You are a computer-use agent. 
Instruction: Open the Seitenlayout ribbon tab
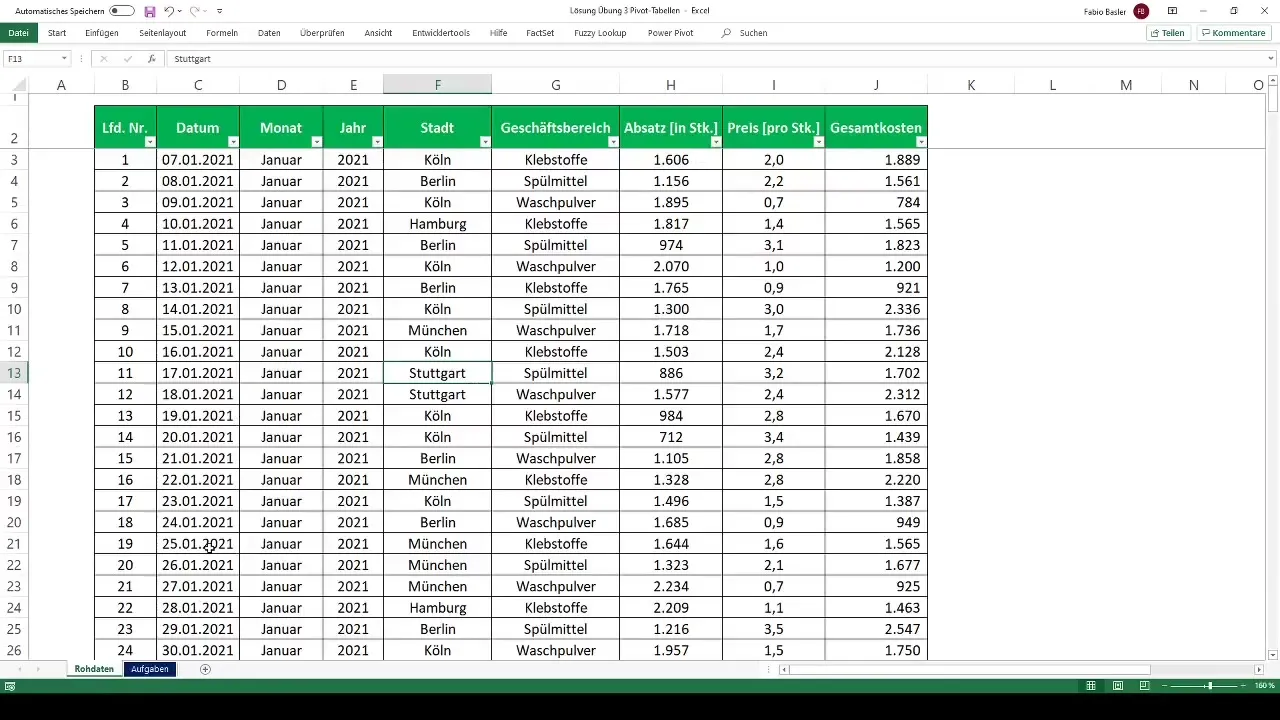163,33
